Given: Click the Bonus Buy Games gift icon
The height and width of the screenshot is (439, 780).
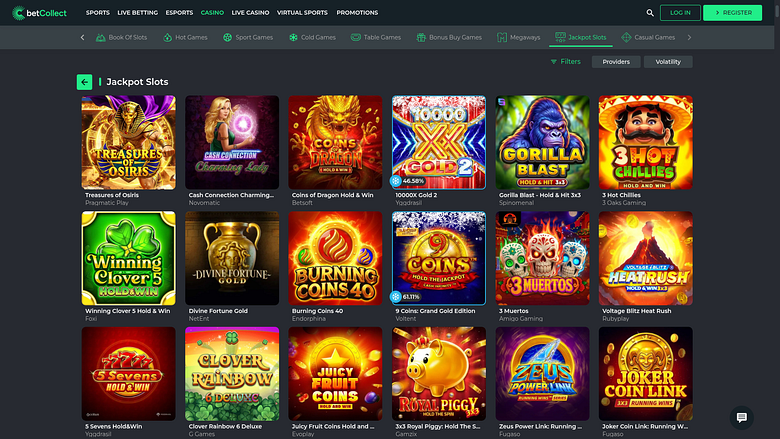Looking at the screenshot, I should (x=421, y=37).
